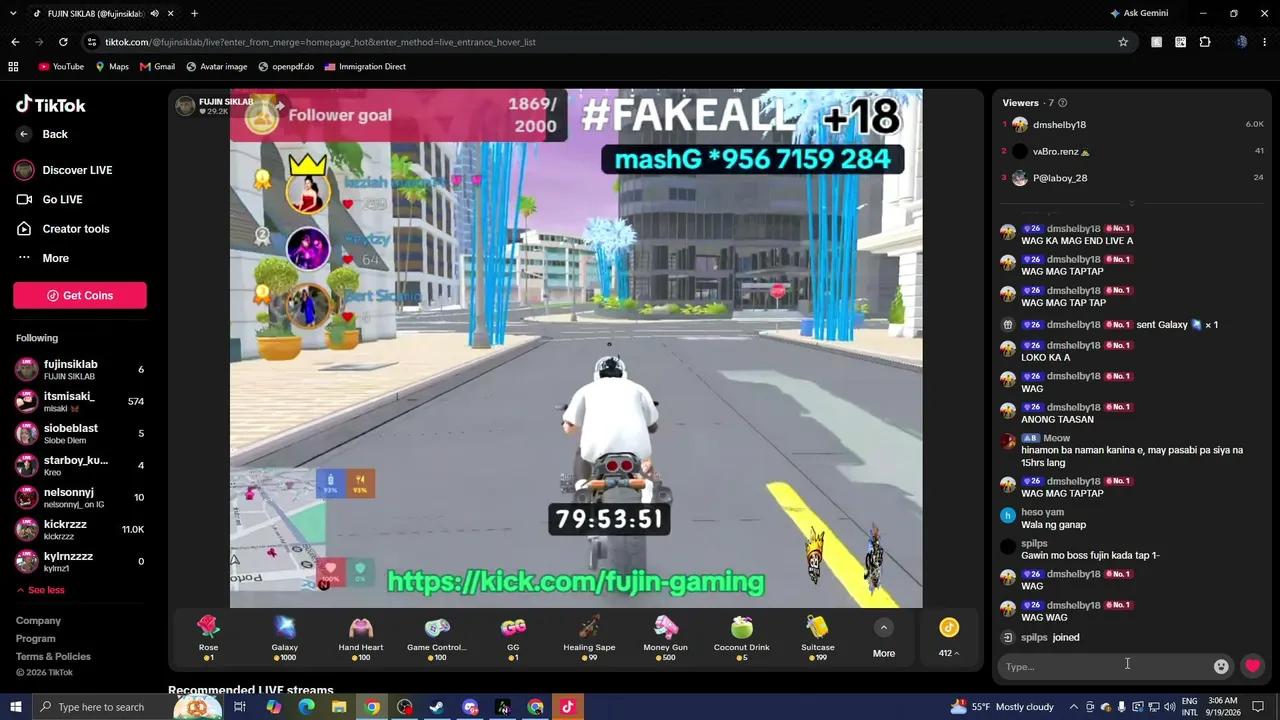Open nelsonnyj live stream

(80, 498)
